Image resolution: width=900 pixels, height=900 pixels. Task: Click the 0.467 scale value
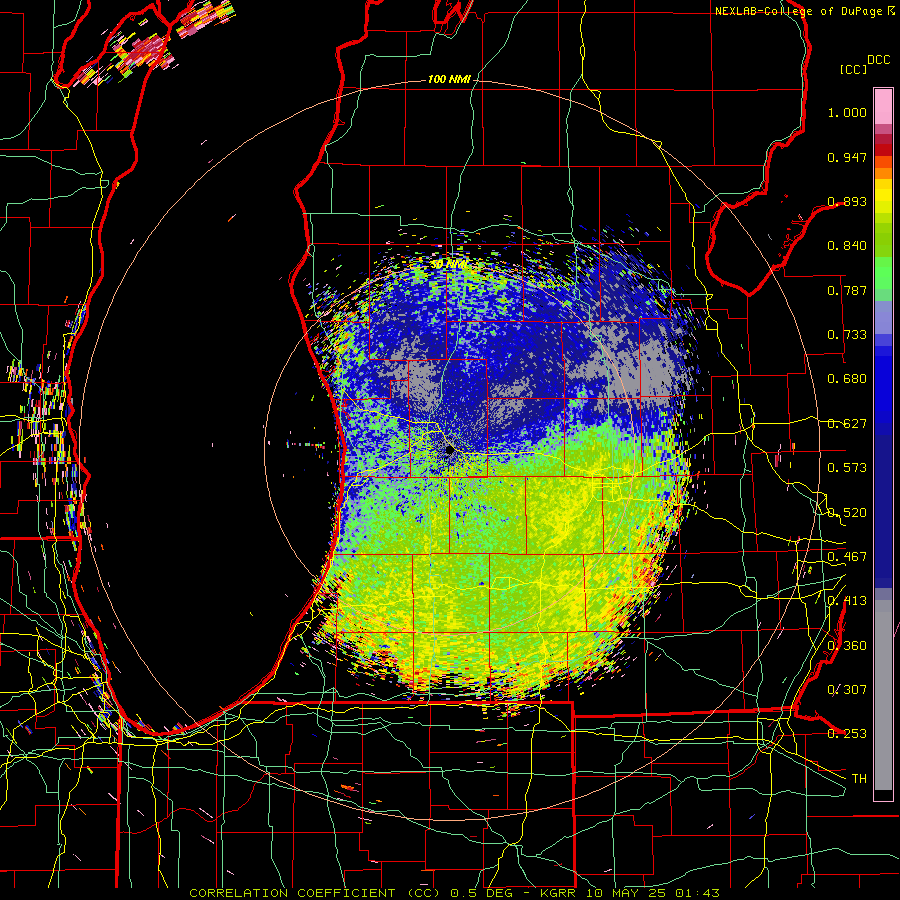tap(847, 557)
